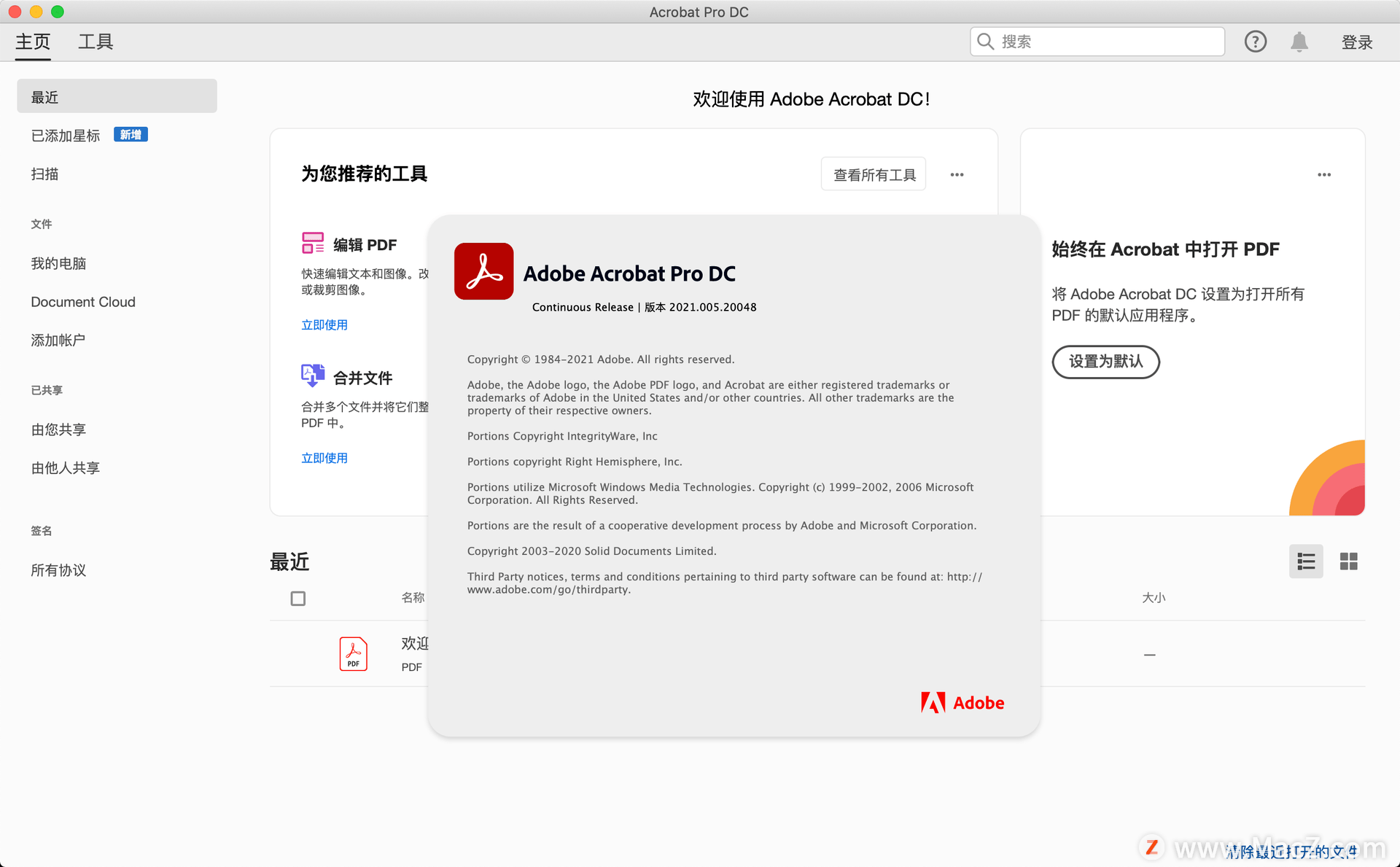This screenshot has width=1400, height=867.
Task: Open the overflow menu next to 查看所有工具
Action: click(x=957, y=174)
